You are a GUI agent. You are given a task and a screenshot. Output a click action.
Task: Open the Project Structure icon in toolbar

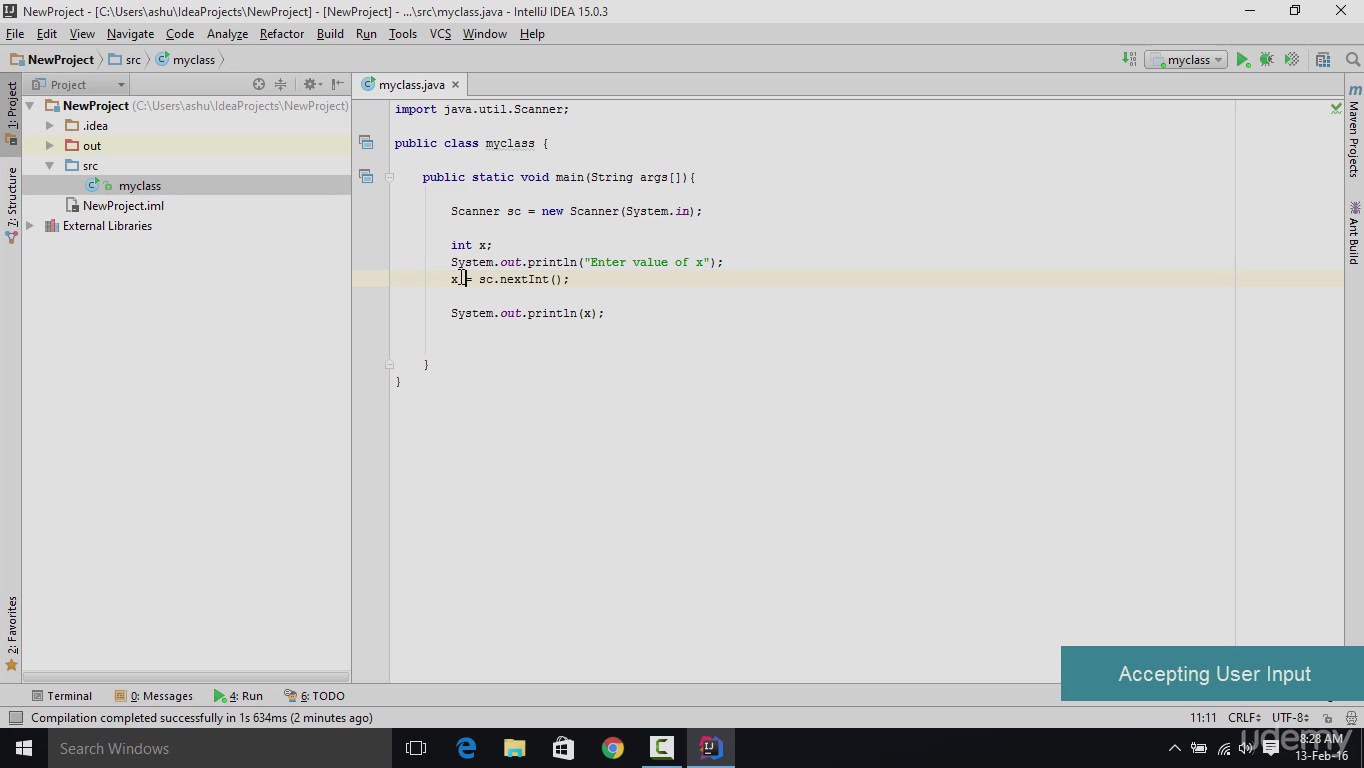[x=1323, y=60]
